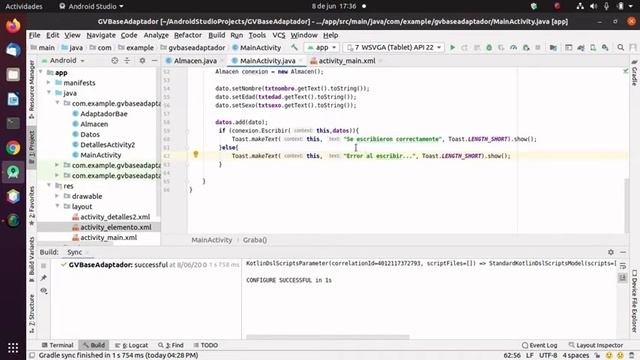Click the volume icon in top bar
Screen dimensions: 640x360
593,6
